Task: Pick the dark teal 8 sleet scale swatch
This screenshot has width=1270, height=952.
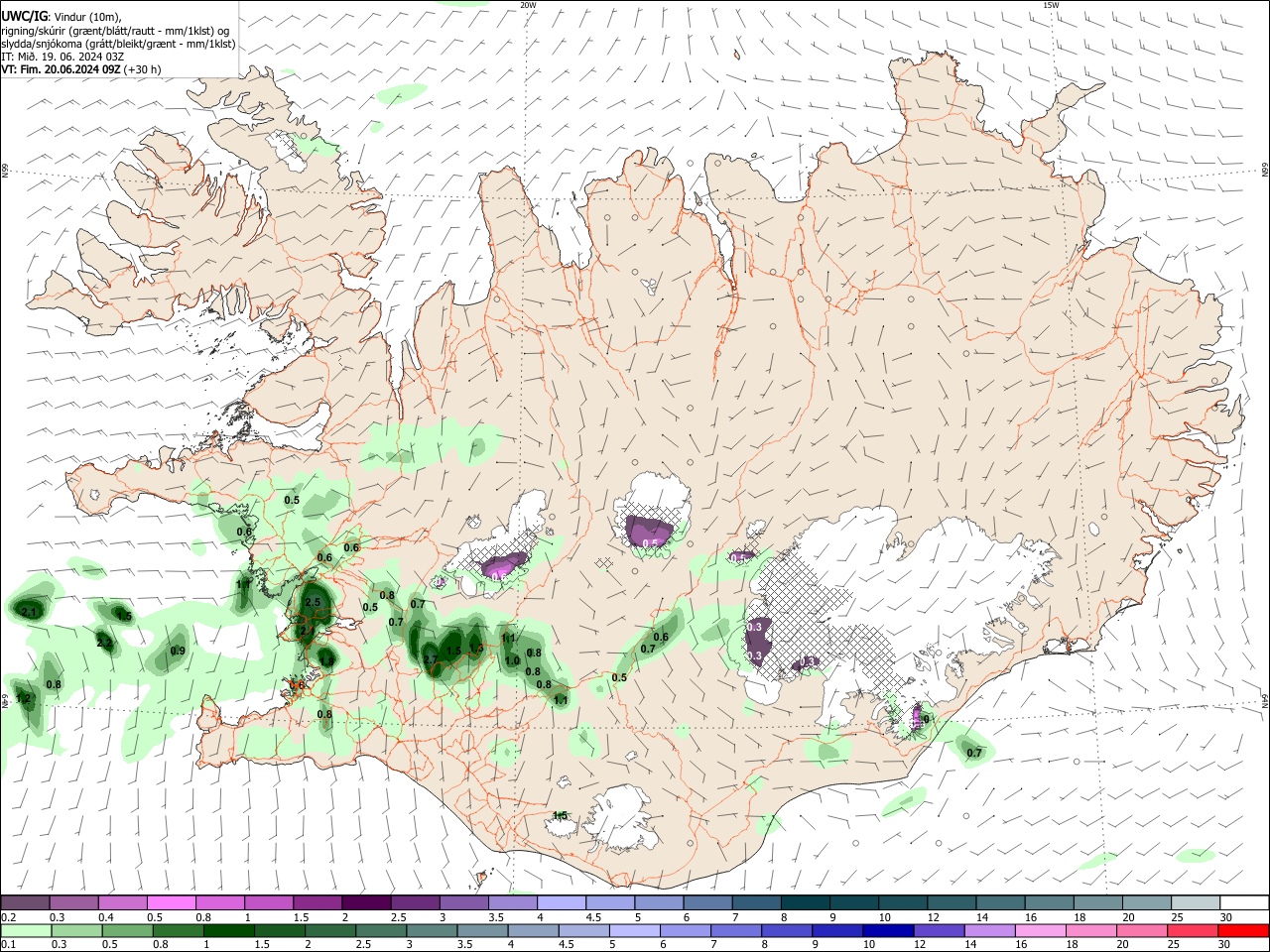Action: coord(804,902)
